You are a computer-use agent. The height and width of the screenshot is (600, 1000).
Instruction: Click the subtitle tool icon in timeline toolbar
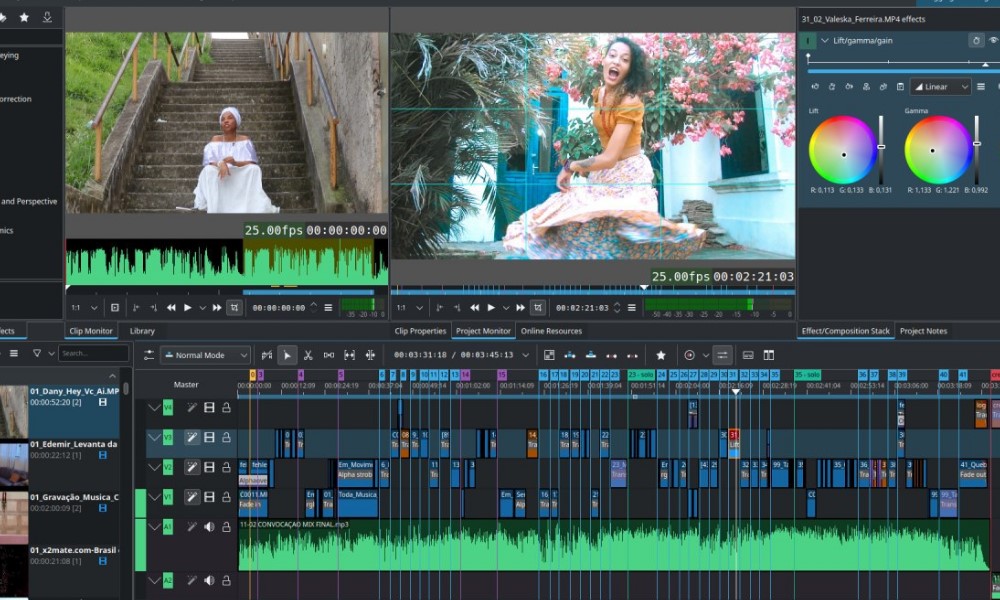(748, 355)
